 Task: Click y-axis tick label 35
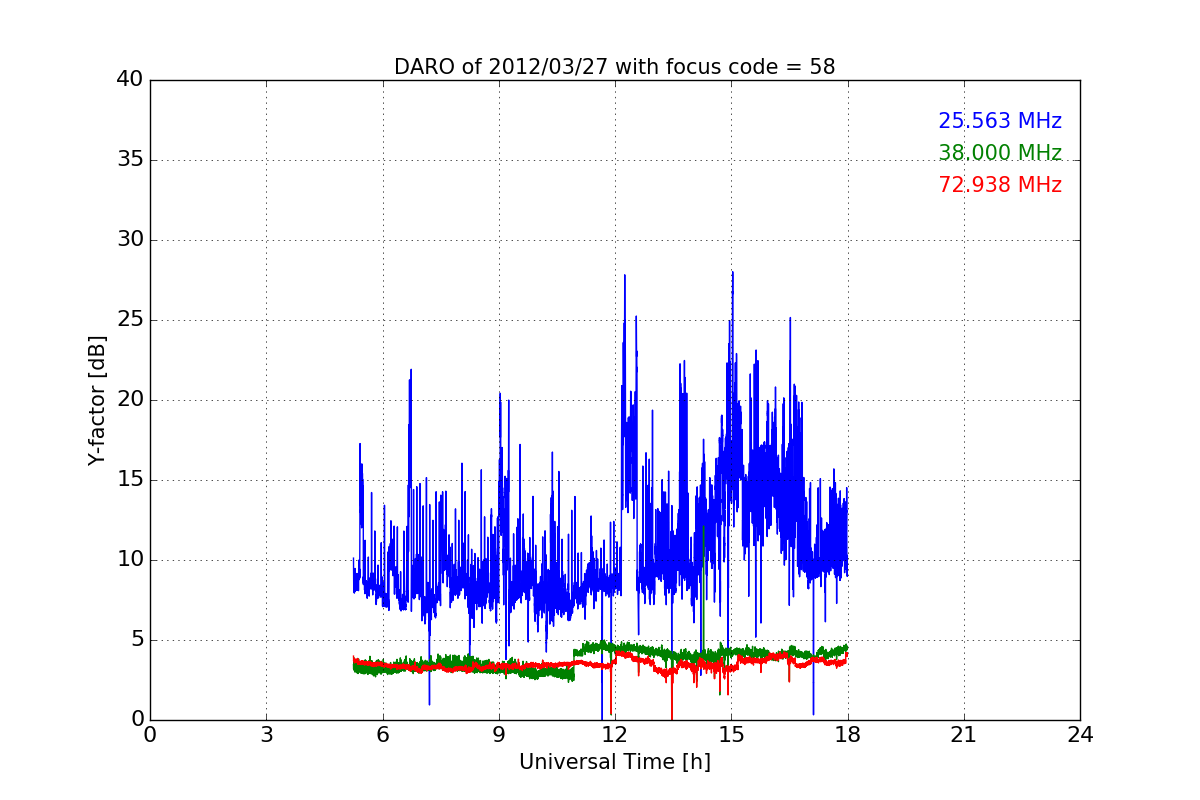[x=129, y=160]
